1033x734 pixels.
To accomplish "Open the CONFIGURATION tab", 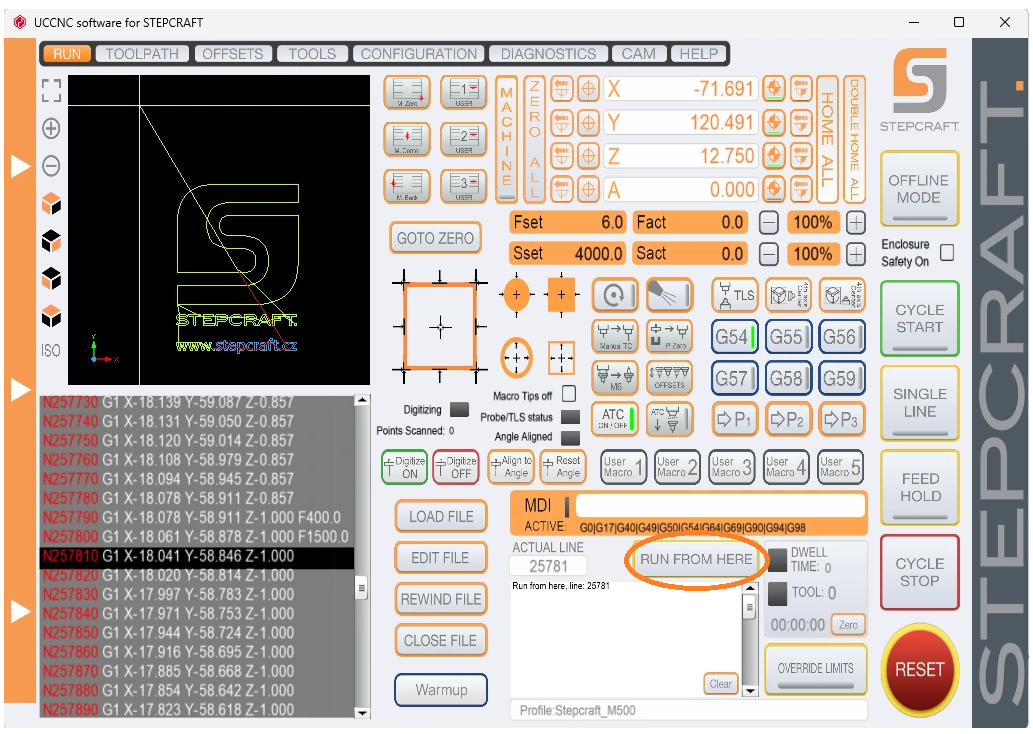I will 419,54.
